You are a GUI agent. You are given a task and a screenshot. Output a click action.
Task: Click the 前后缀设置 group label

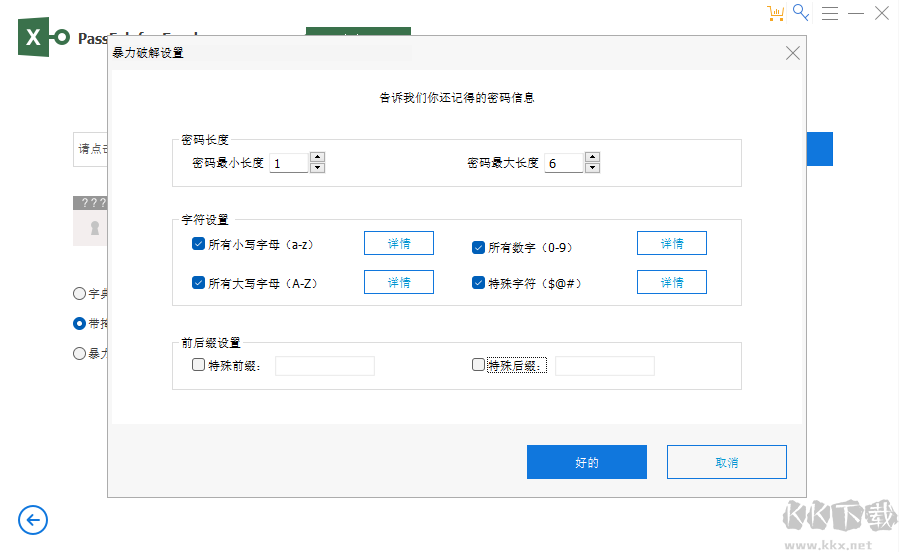pyautogui.click(x=211, y=343)
